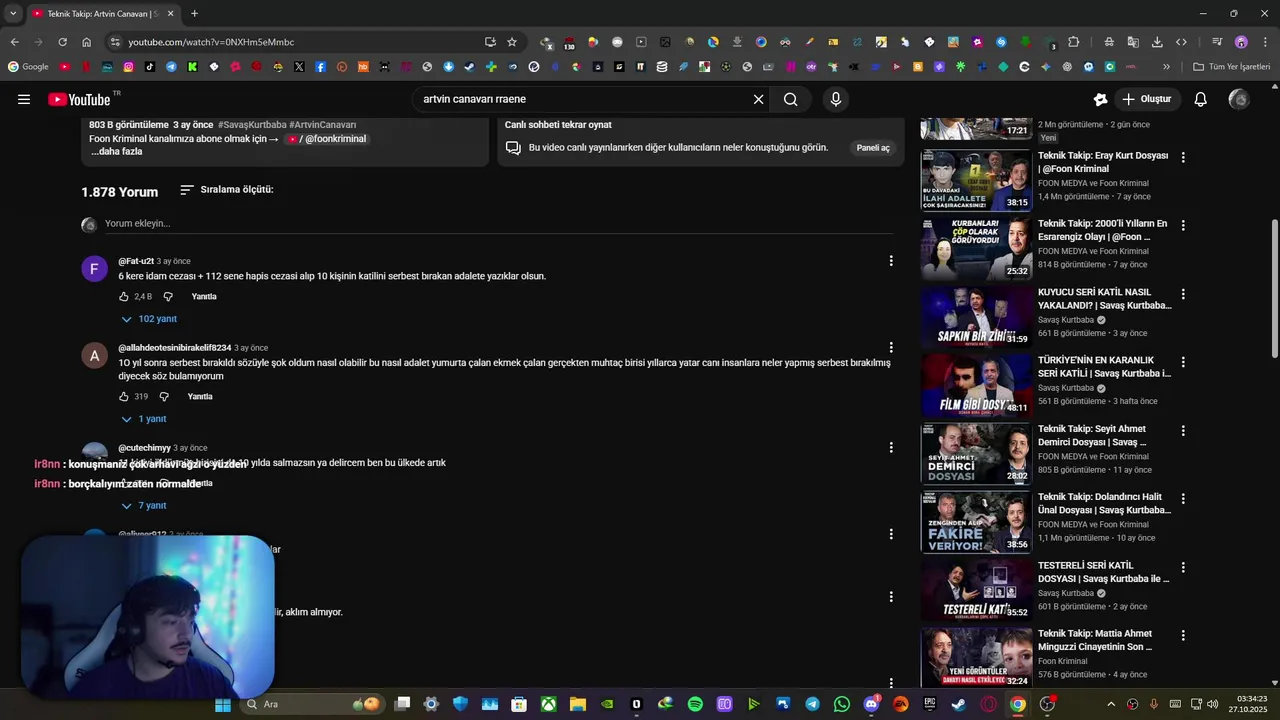Image resolution: width=1280 pixels, height=720 pixels.
Task: Open options menu for the @allahdeotesinibirakelif8234 comment
Action: pos(891,348)
